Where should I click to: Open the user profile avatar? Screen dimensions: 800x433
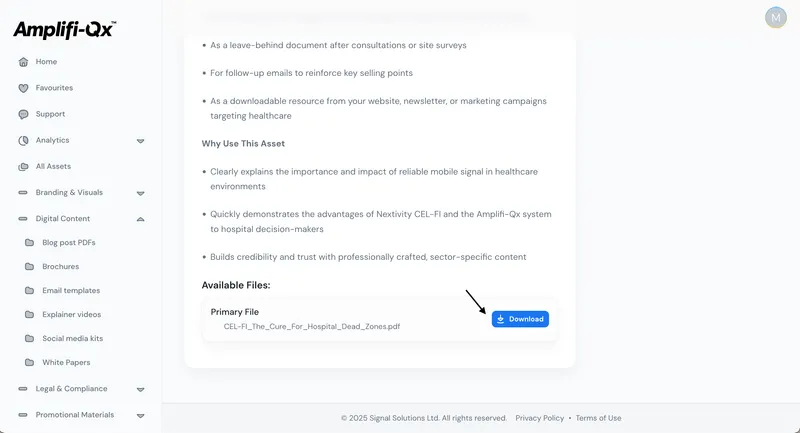775,18
